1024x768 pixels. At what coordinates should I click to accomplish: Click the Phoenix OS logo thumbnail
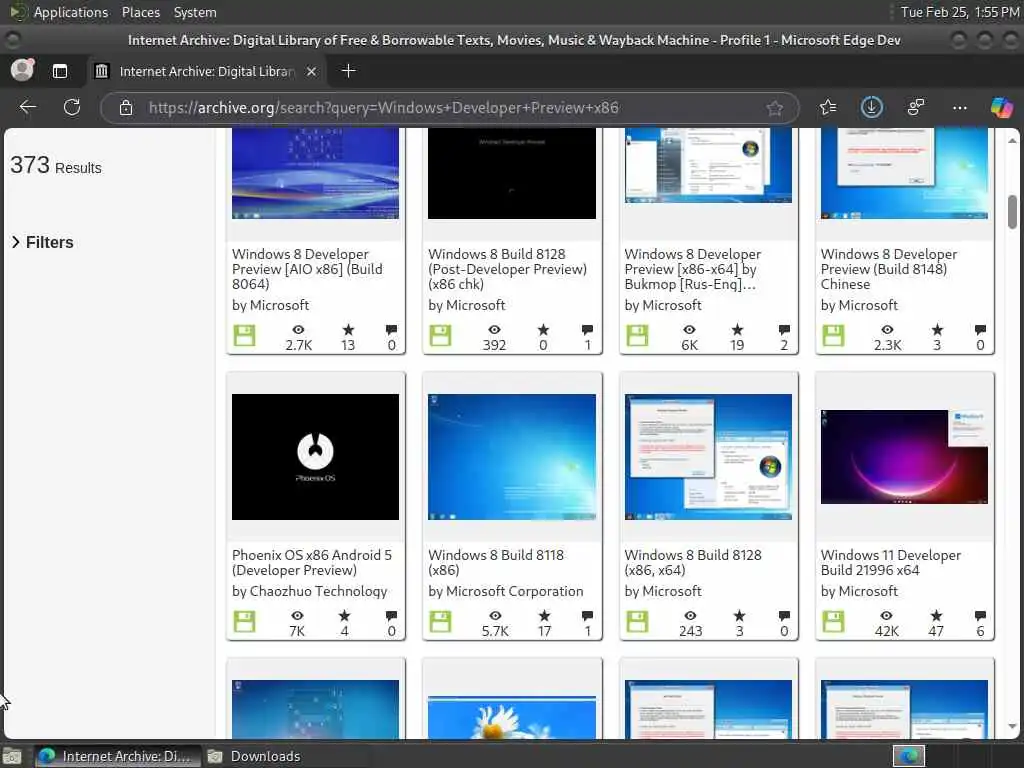point(315,456)
